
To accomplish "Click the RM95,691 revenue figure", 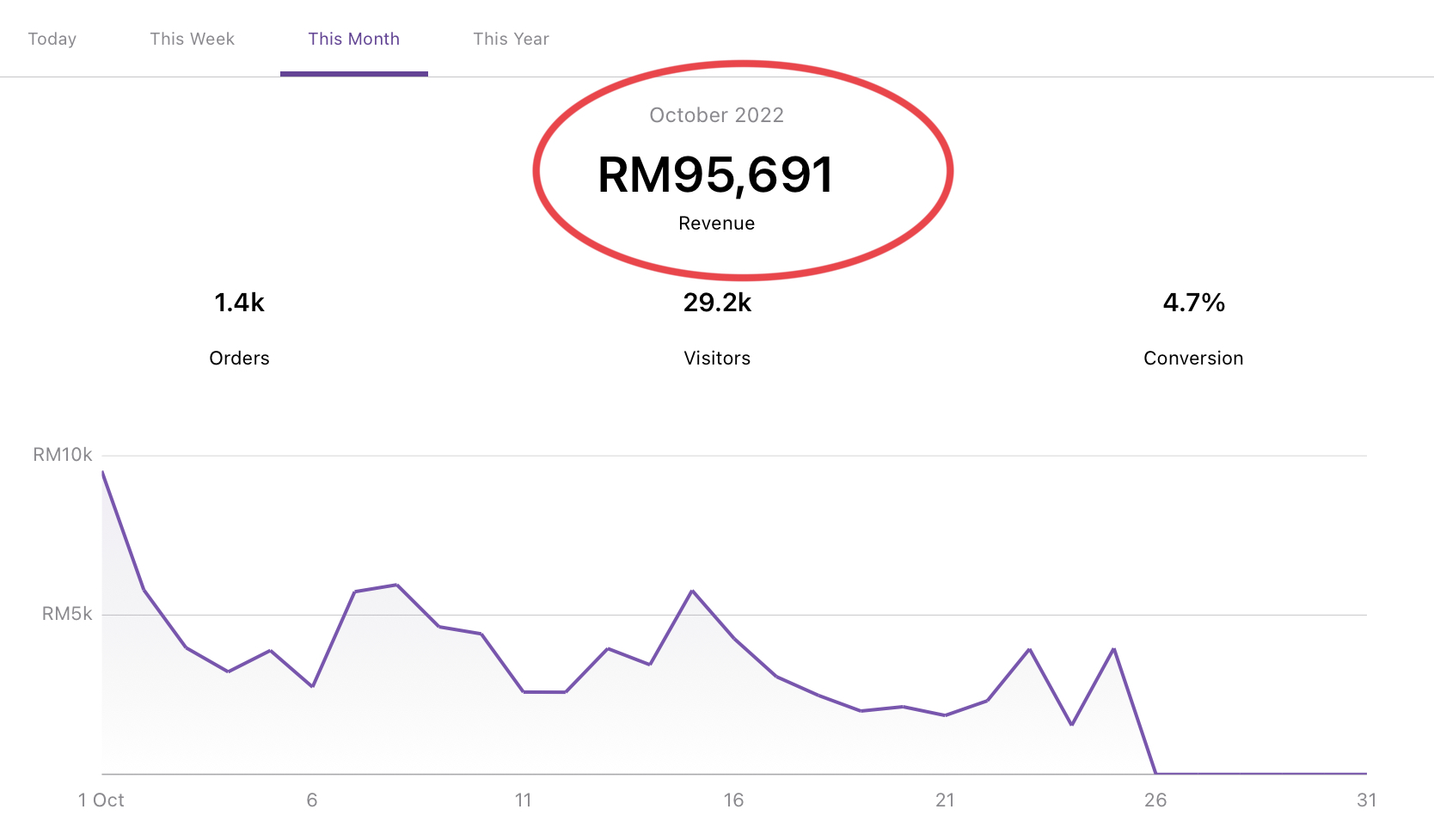I will (715, 175).
